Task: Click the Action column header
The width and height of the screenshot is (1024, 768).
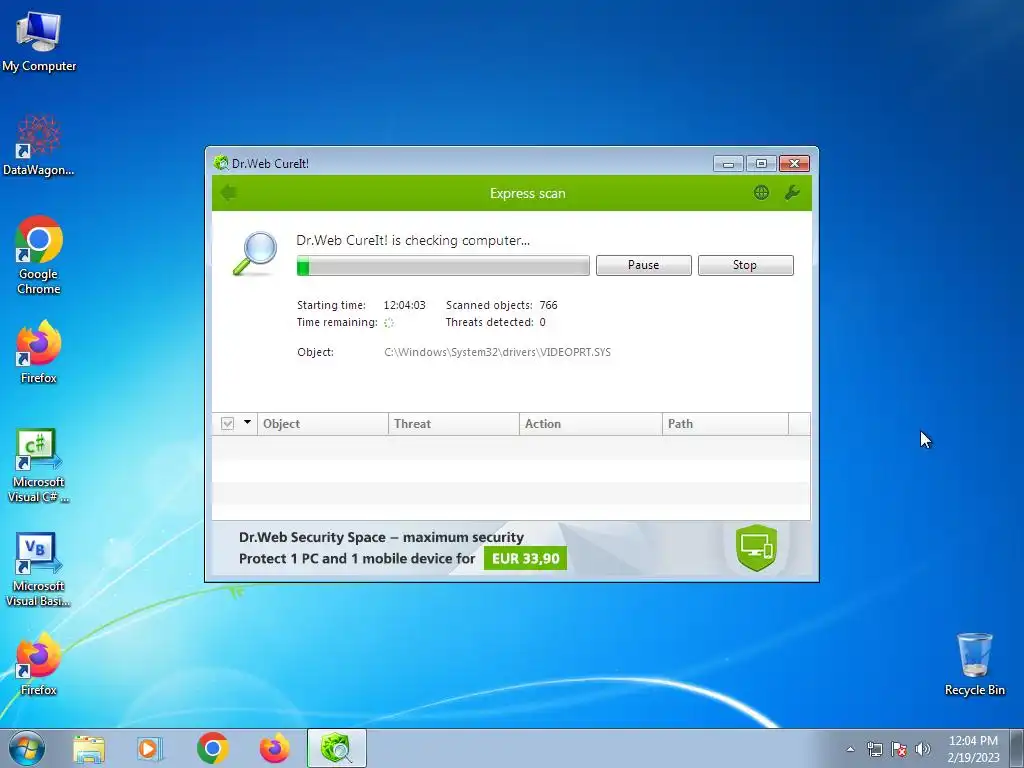Action: point(591,424)
